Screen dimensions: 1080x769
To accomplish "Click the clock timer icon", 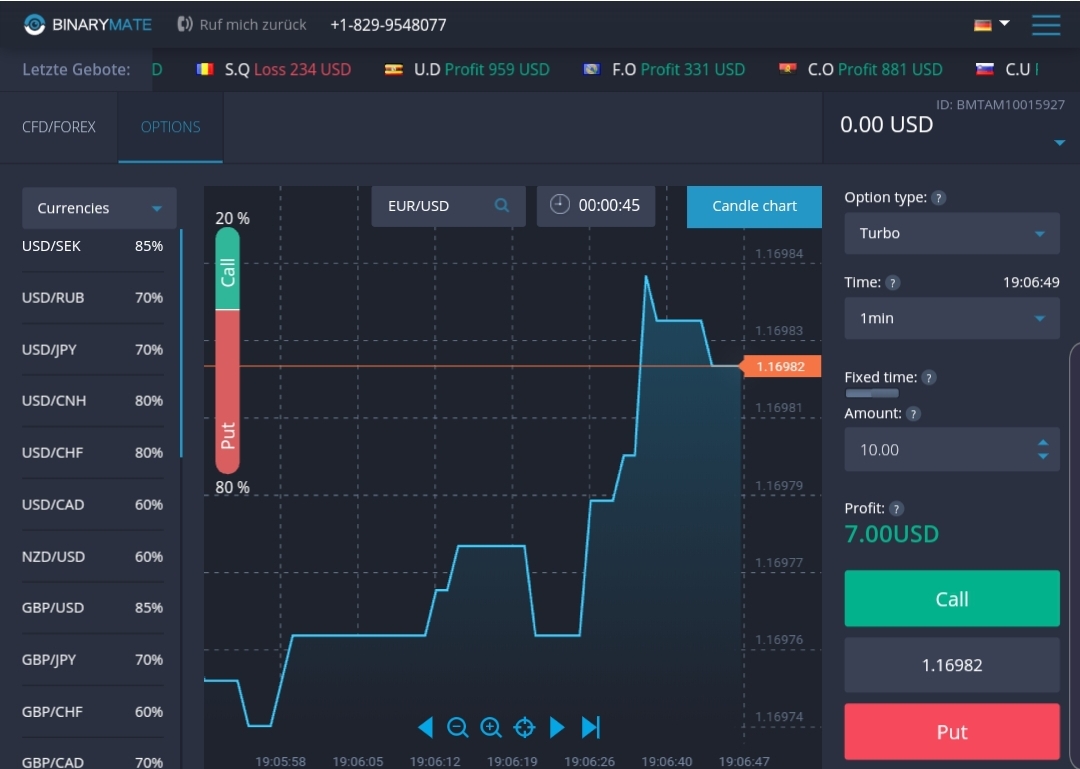I will coord(559,205).
